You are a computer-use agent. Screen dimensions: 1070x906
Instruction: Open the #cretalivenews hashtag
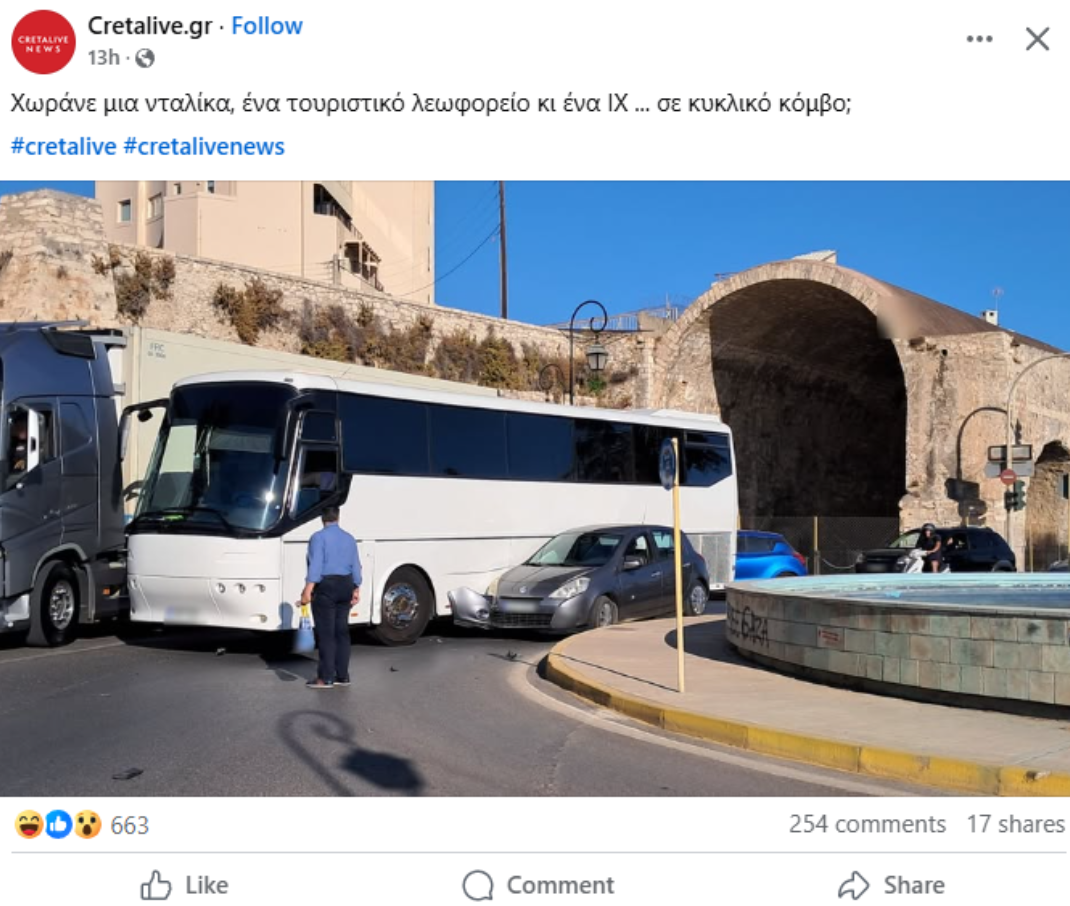click(x=204, y=147)
